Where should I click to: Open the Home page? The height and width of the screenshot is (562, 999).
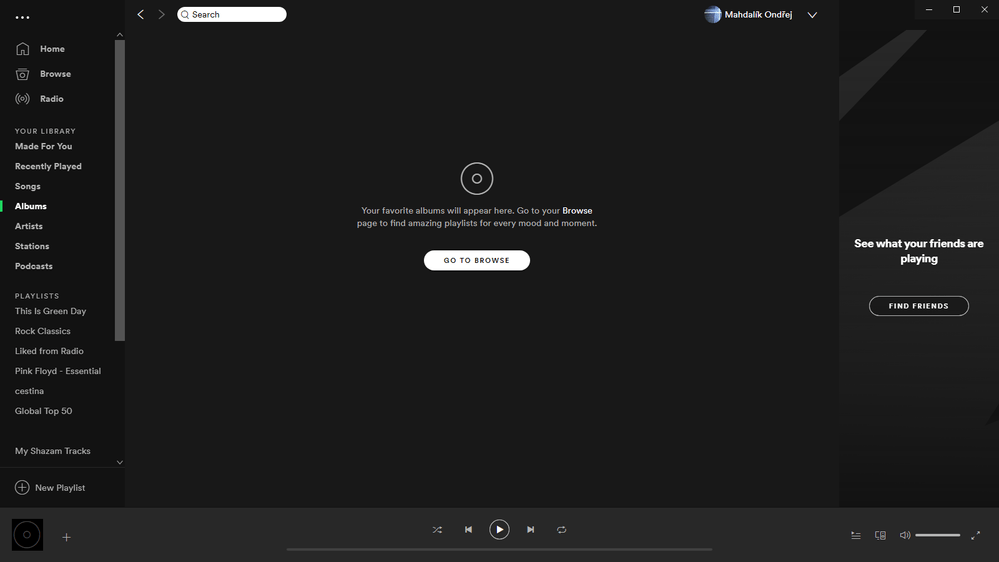[52, 48]
